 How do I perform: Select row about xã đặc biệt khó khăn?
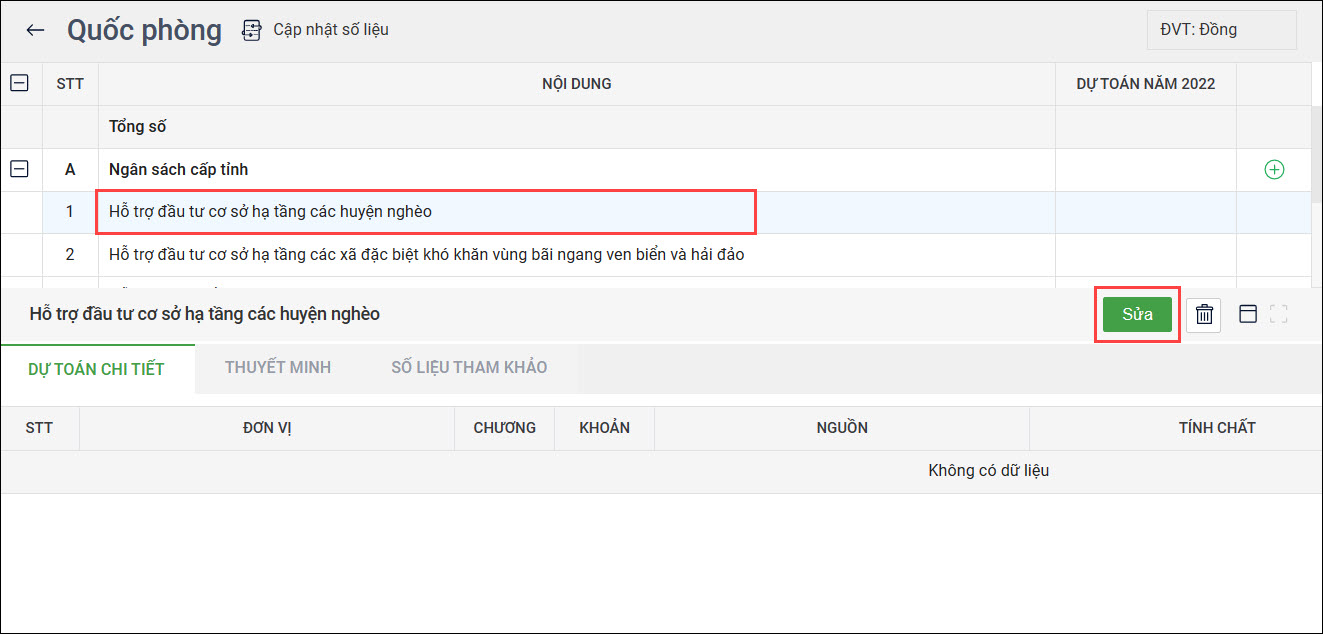[x=426, y=255]
